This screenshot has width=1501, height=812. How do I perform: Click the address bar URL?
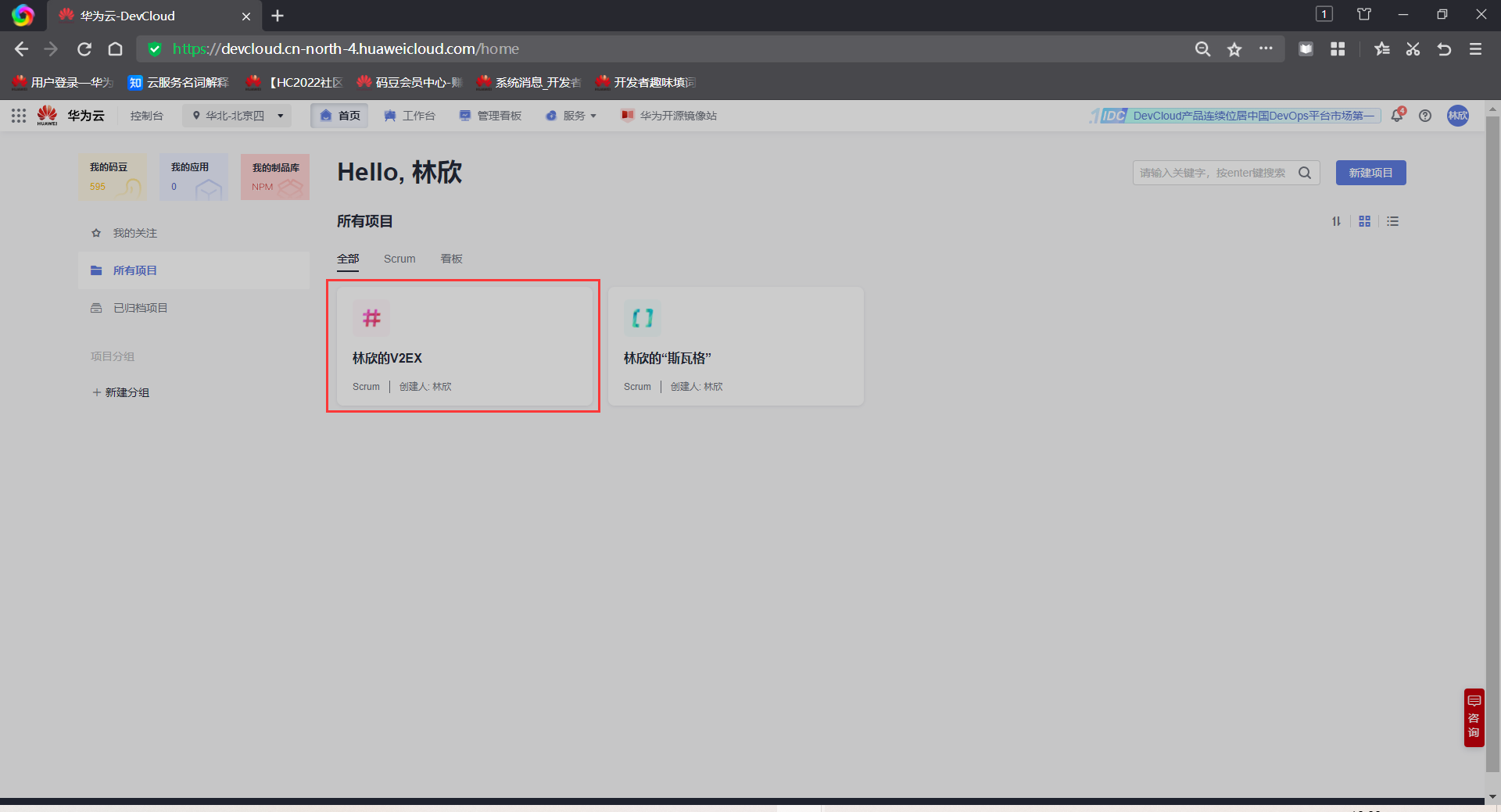coord(346,49)
